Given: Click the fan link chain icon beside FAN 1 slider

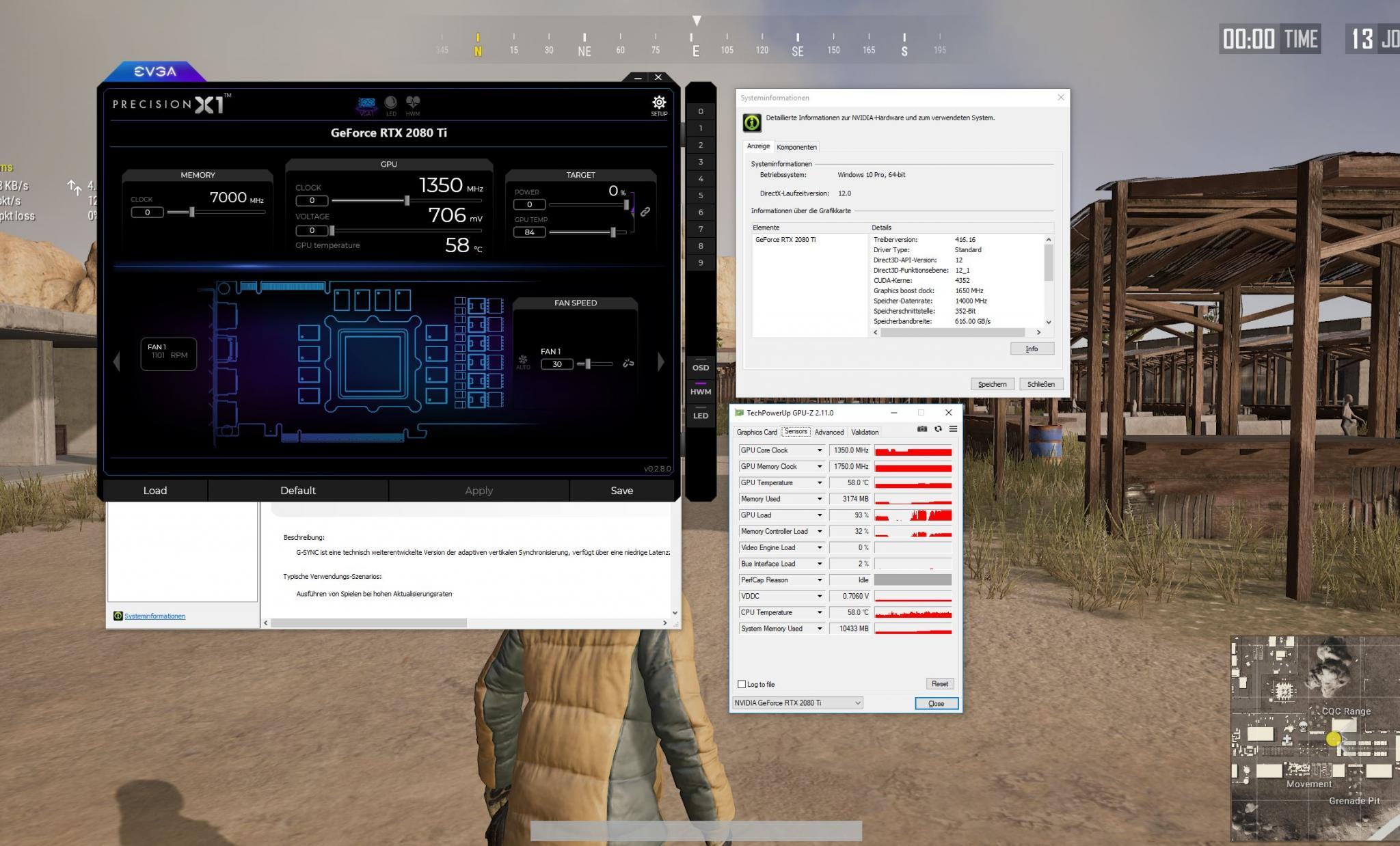Looking at the screenshot, I should point(628,364).
